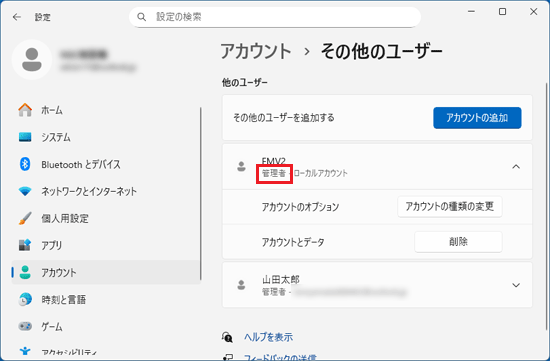Screen dimensions: 550x361
Task: Click アカウントの追加 button
Action: (x=477, y=118)
